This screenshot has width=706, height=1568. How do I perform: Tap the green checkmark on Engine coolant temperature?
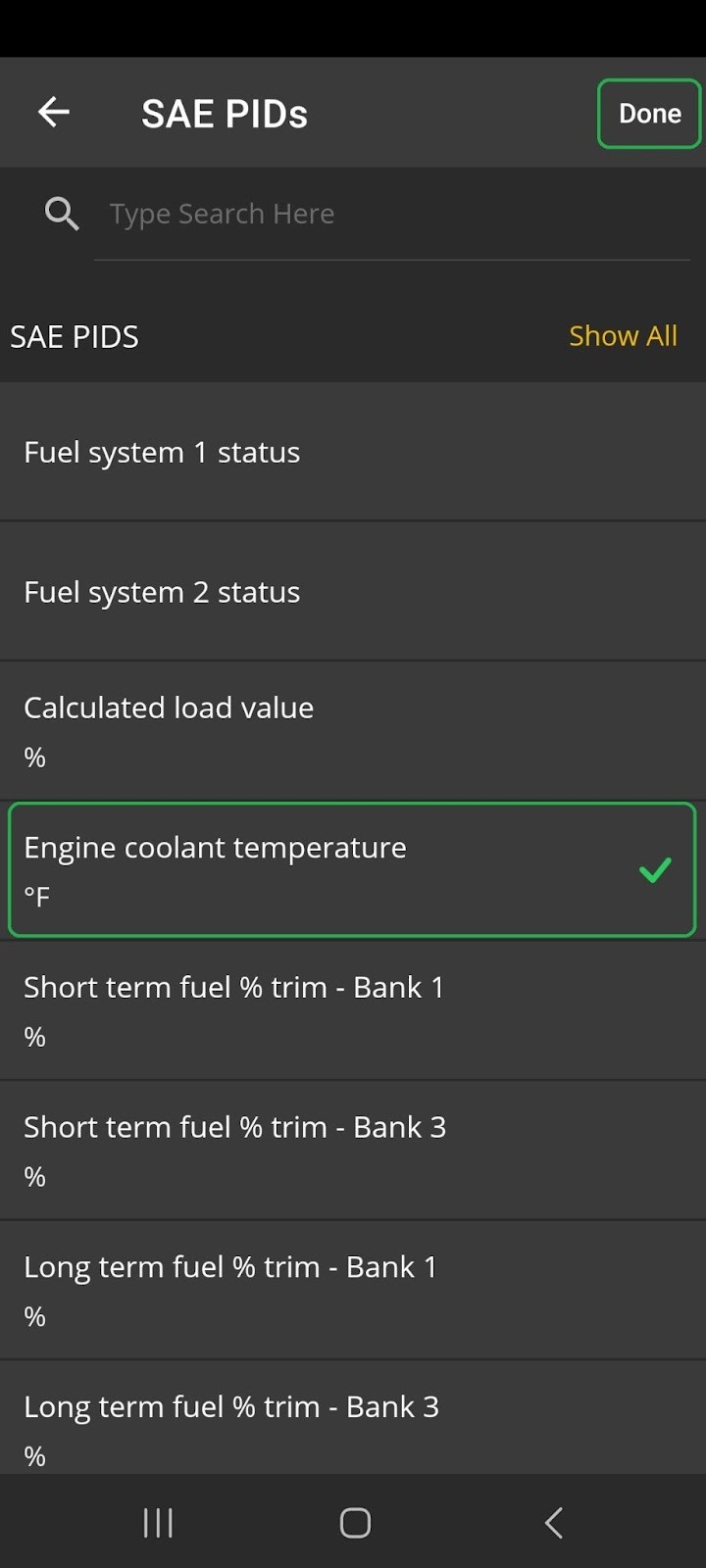coord(654,869)
